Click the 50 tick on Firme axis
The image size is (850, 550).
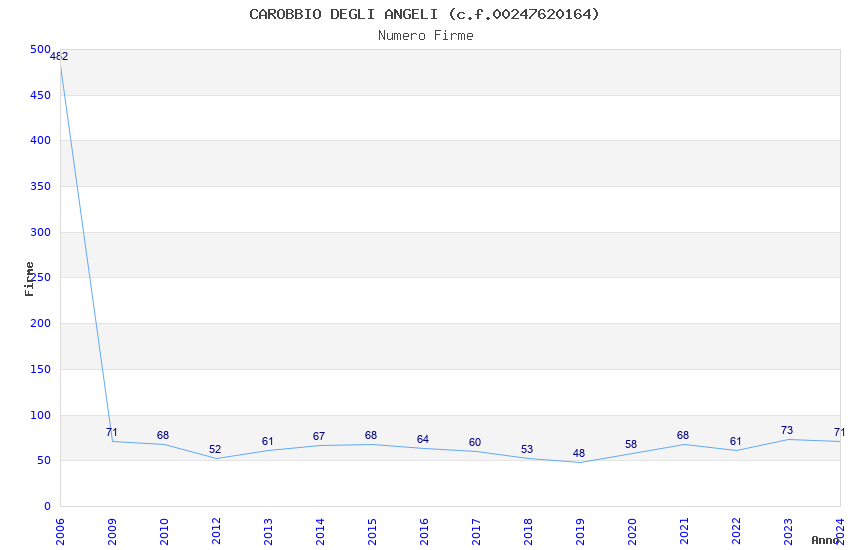[44, 461]
